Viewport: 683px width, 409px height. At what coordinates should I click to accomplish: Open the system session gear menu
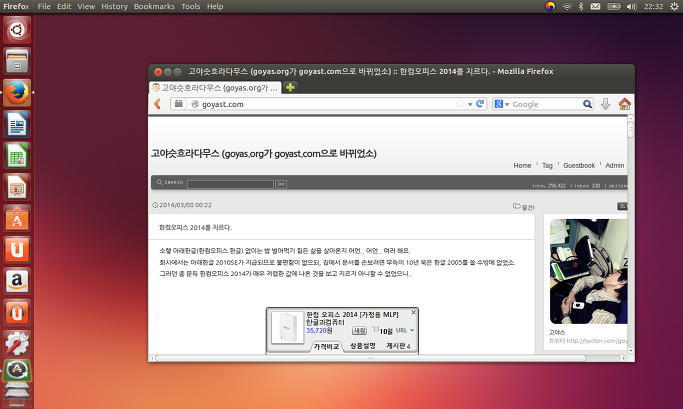(x=674, y=6)
